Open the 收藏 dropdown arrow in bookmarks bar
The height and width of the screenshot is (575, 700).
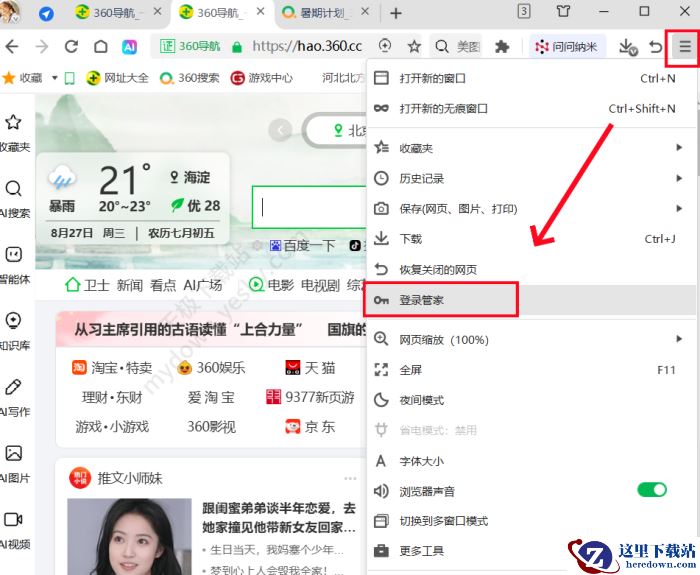[x=54, y=78]
